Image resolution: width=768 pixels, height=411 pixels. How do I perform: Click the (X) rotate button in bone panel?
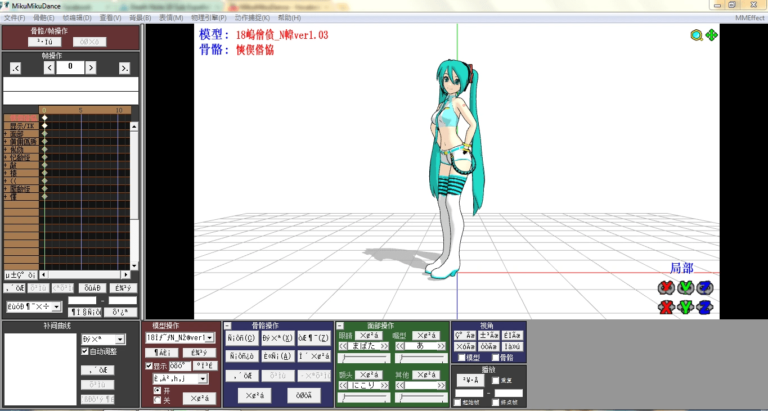point(277,338)
